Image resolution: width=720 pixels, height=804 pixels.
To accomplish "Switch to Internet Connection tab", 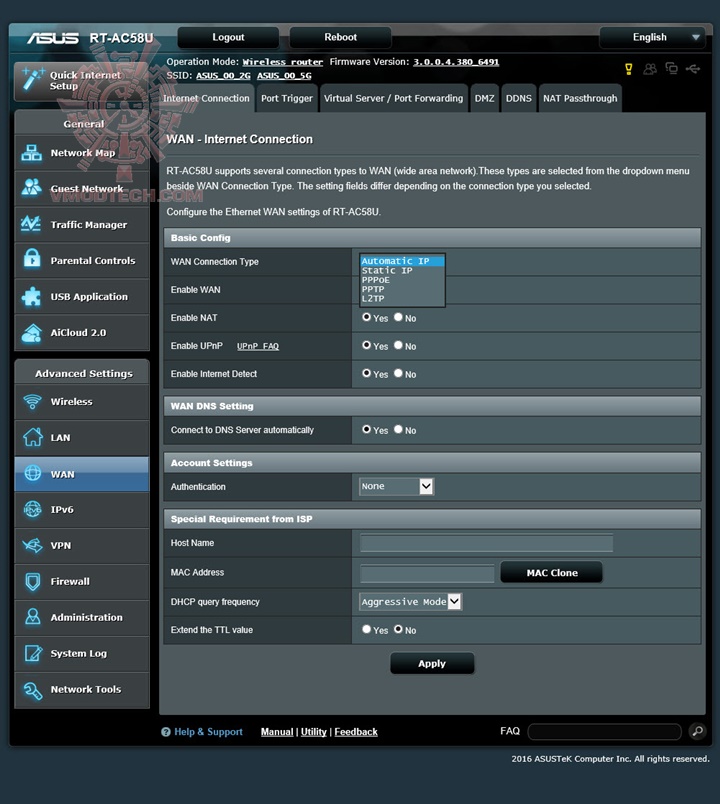I will [x=206, y=98].
